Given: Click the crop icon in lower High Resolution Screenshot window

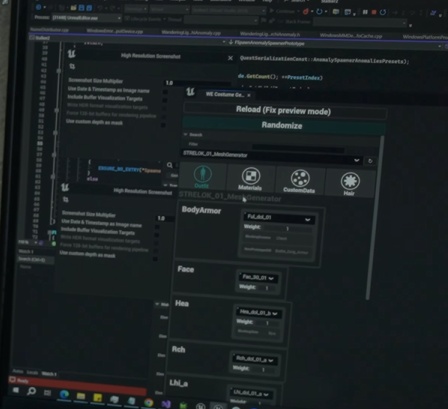Looking at the screenshot, I should (x=66, y=200).
